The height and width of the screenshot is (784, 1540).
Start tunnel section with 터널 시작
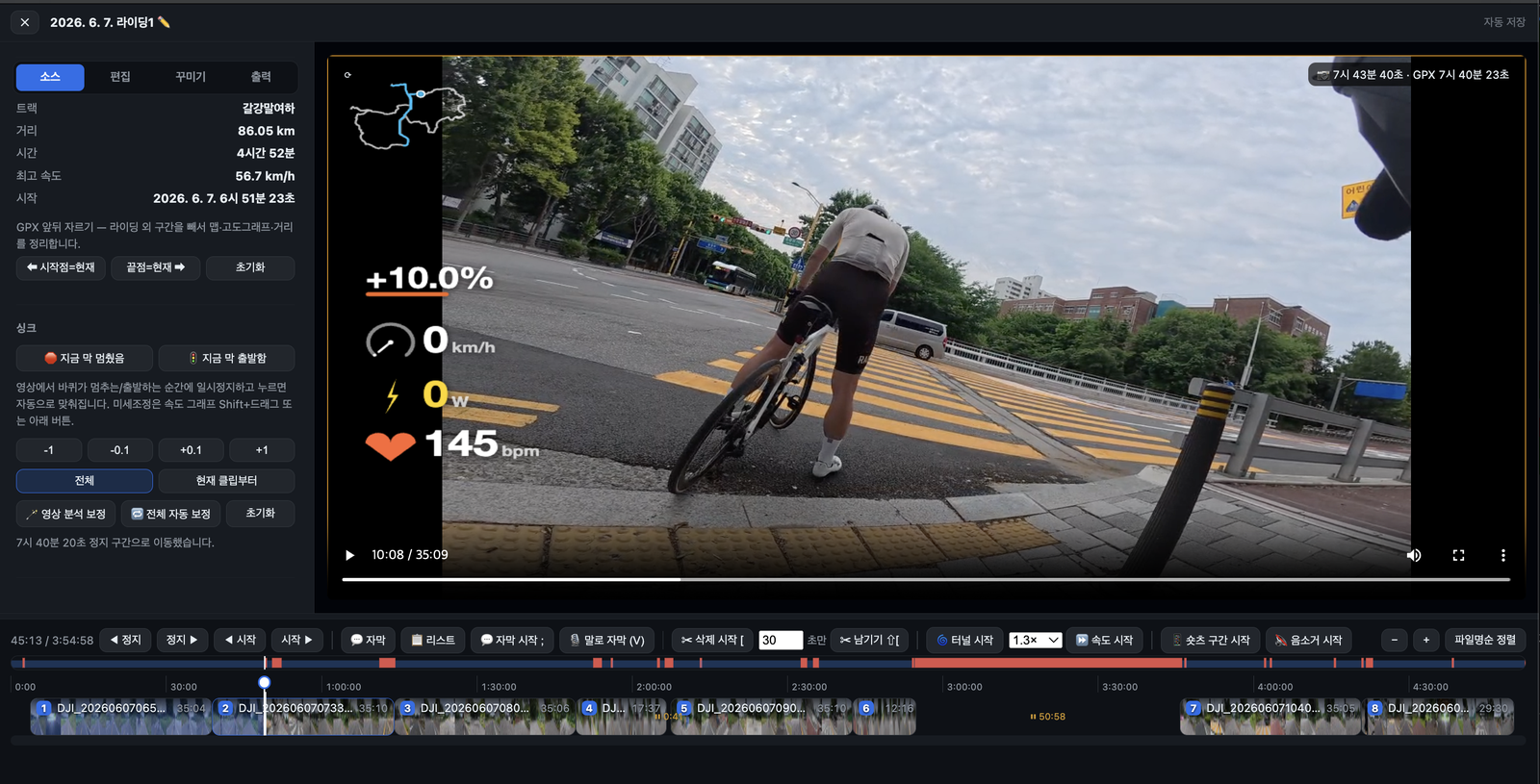coord(964,640)
